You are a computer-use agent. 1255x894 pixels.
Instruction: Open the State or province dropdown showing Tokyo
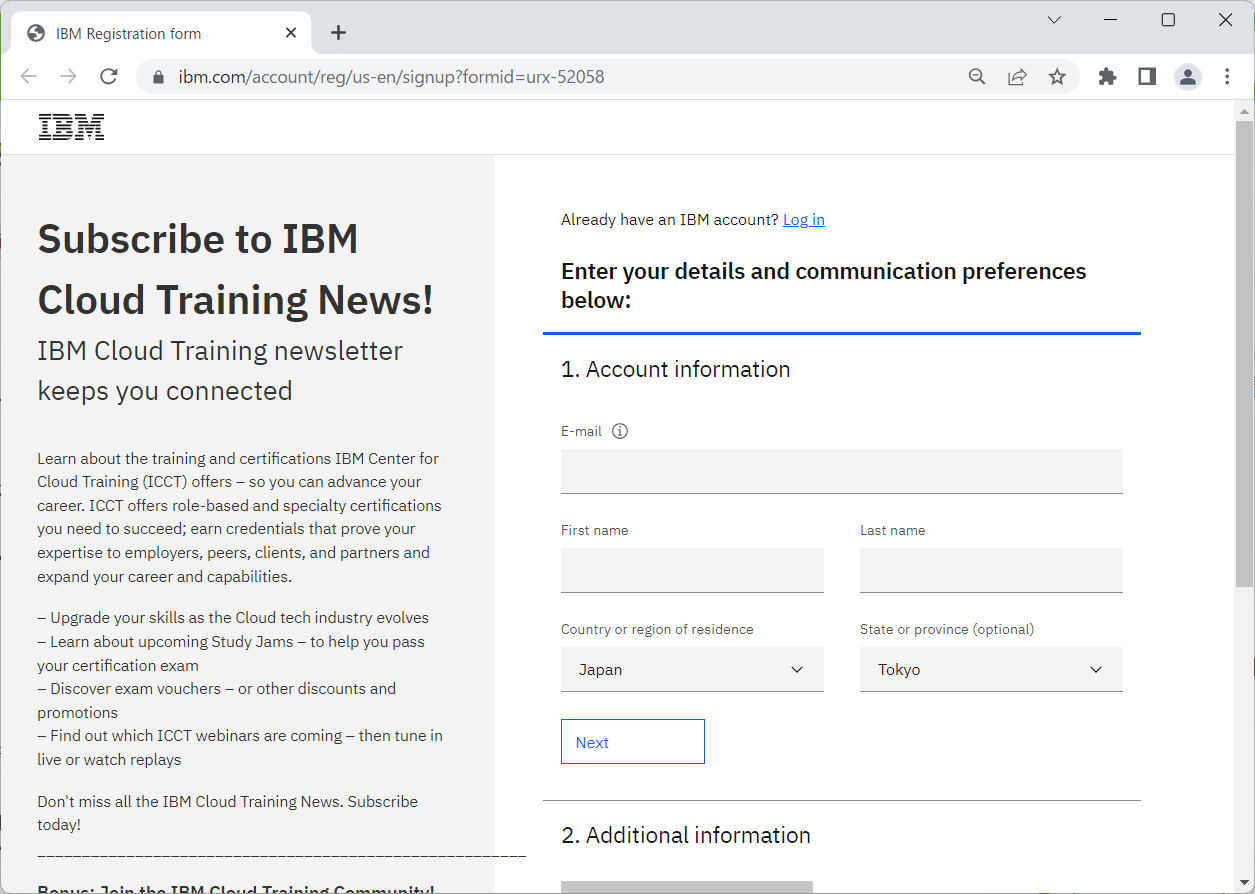click(991, 669)
